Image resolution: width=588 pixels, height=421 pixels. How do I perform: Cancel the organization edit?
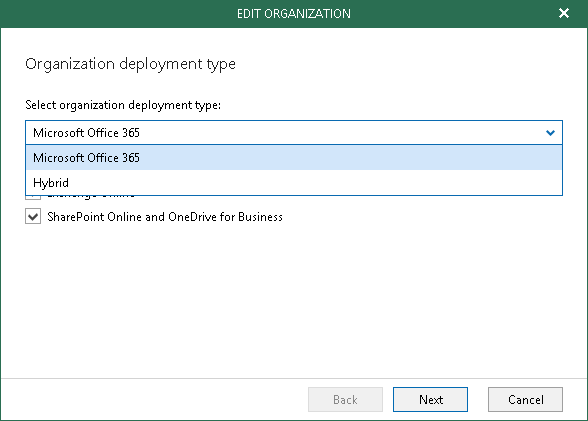(525, 400)
